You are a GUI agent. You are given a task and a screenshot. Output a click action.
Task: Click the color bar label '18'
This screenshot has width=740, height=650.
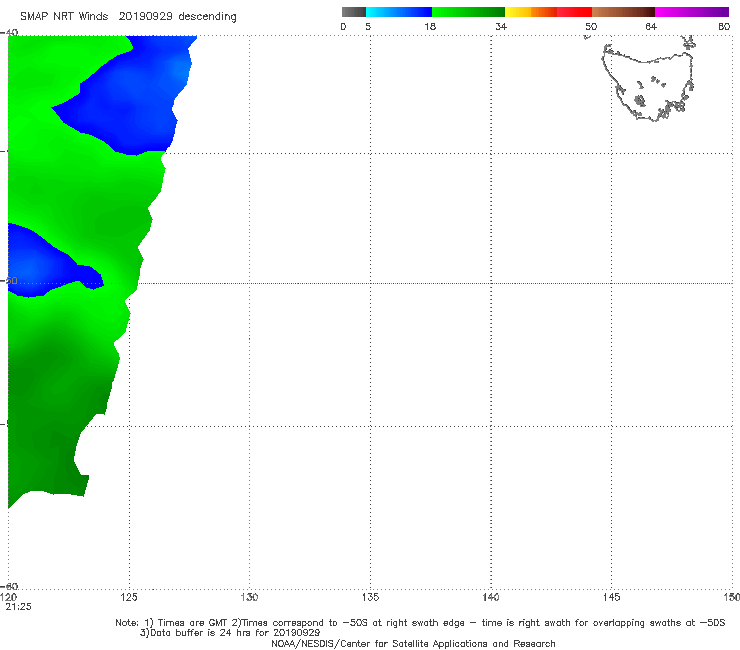click(x=430, y=27)
